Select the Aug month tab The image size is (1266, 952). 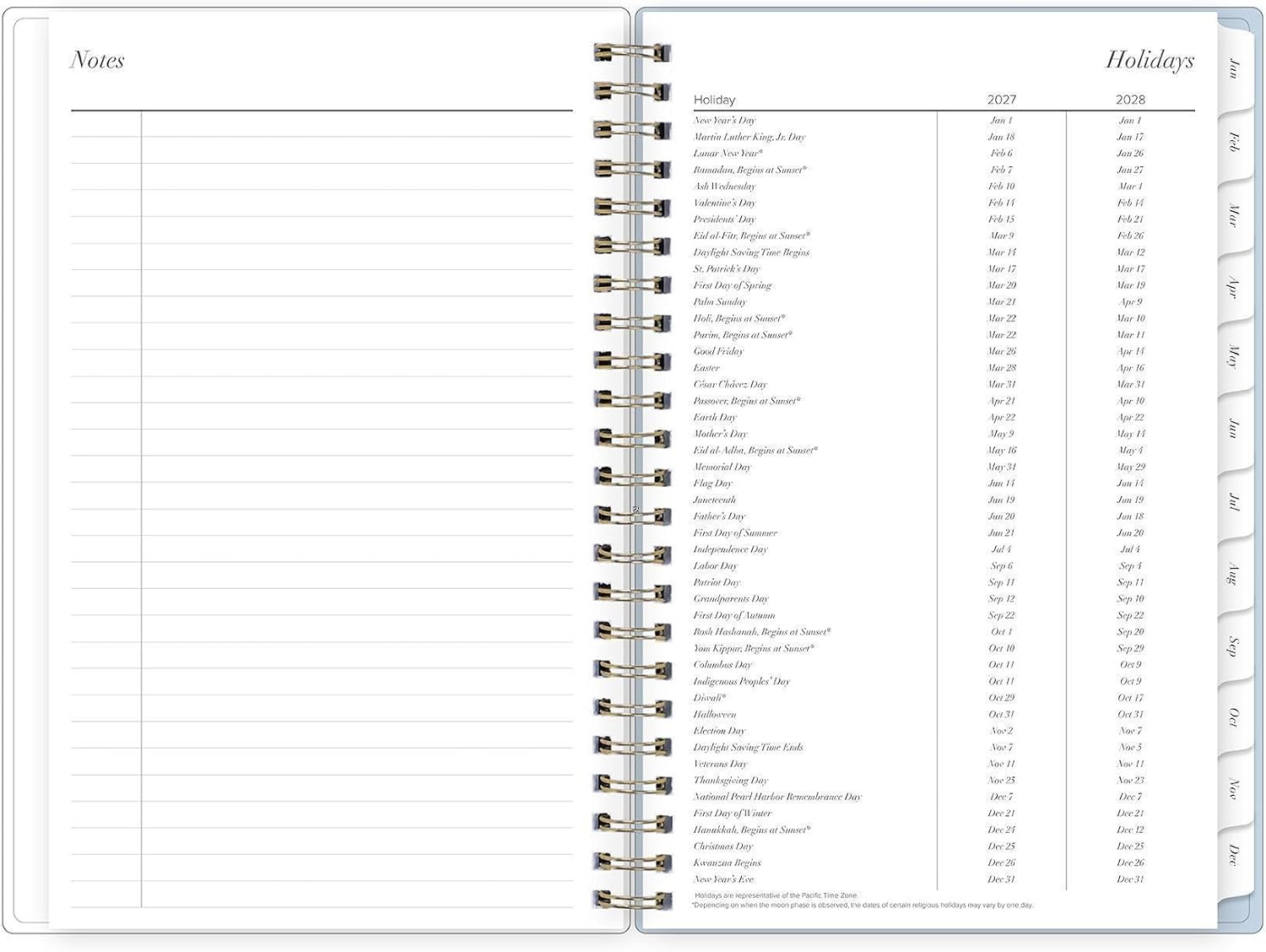[1234, 574]
